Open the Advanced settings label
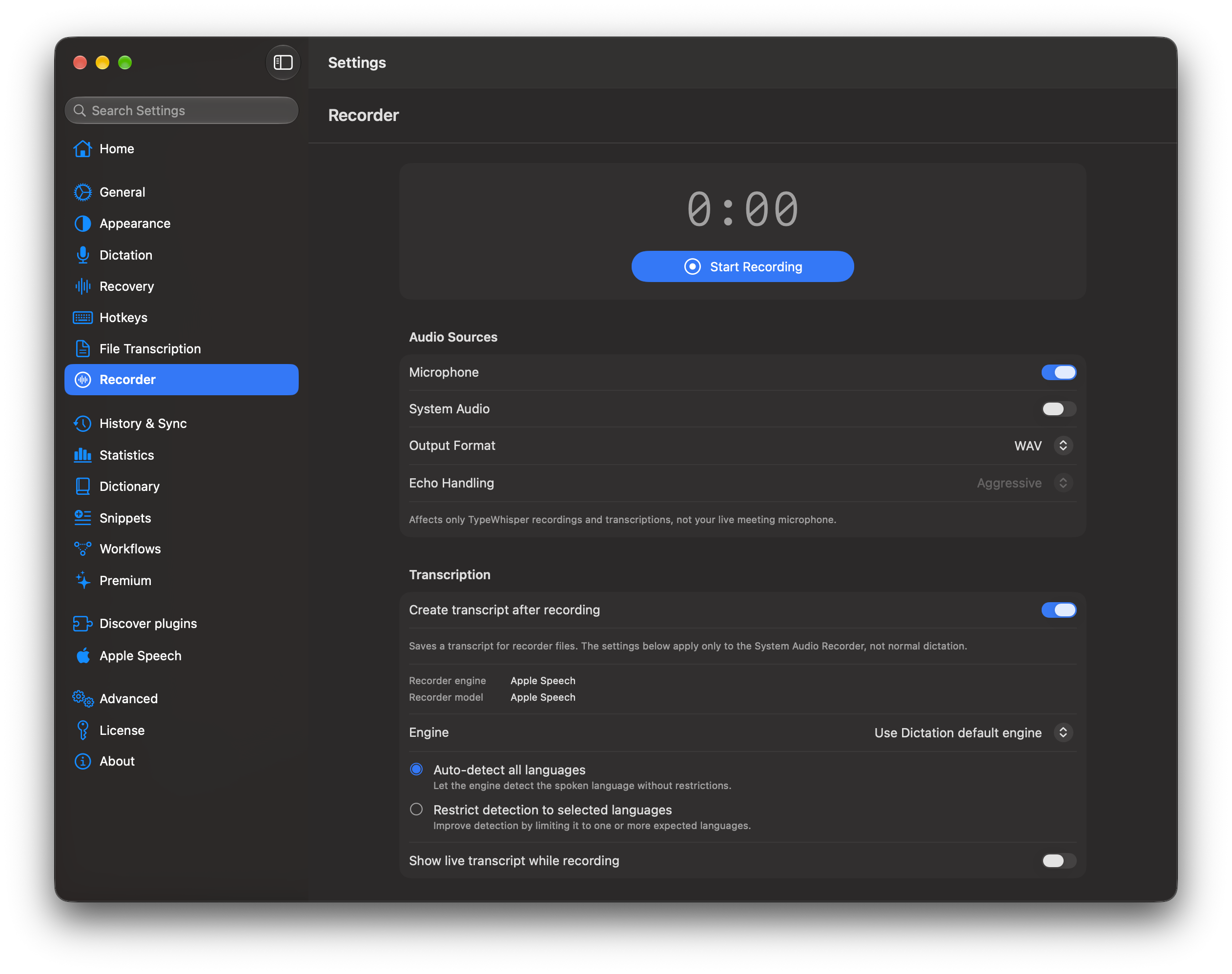 click(128, 699)
